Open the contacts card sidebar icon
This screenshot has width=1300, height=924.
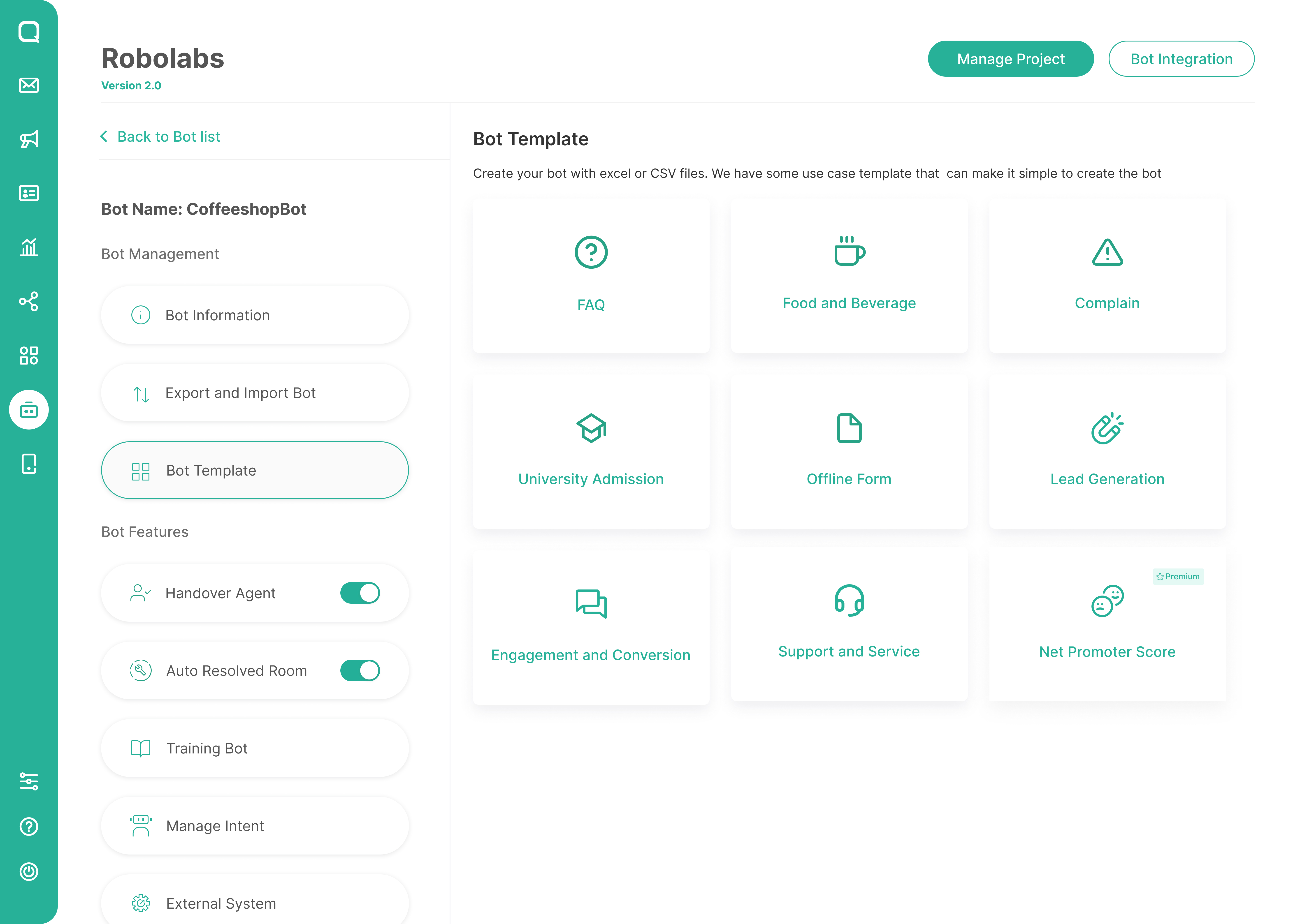(28, 193)
